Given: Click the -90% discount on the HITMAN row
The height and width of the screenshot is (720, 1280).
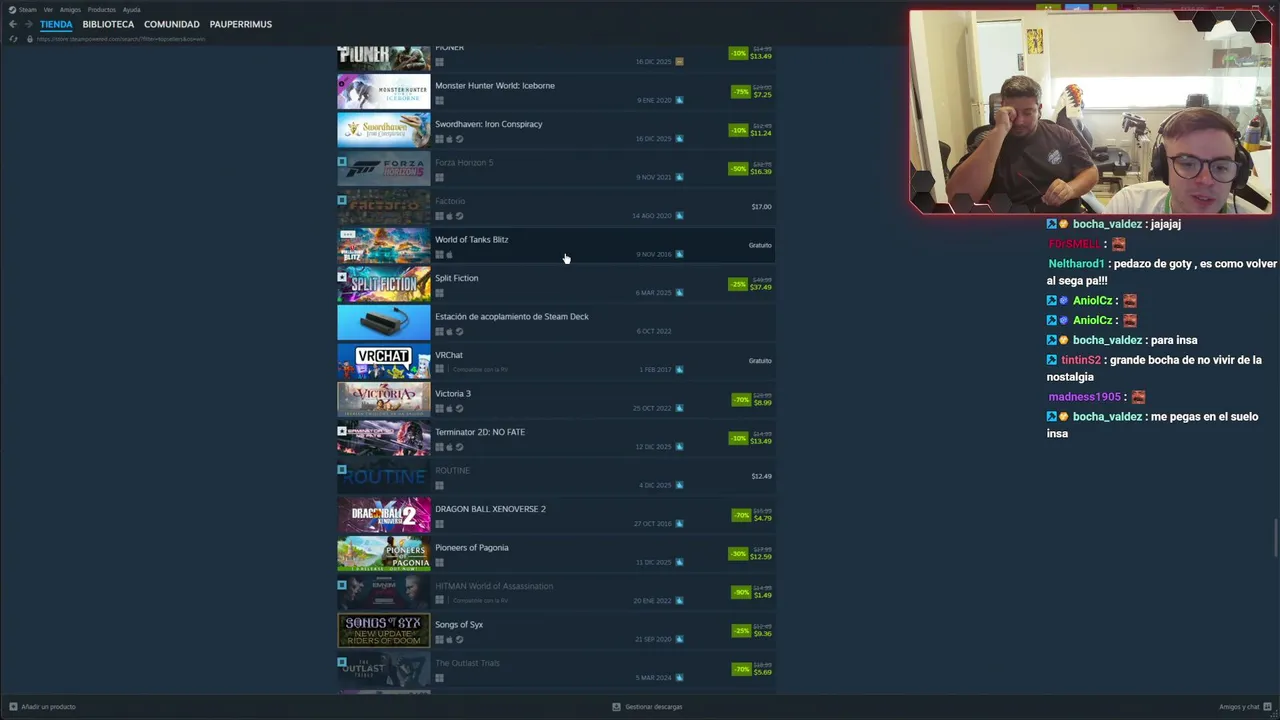Looking at the screenshot, I should [x=741, y=592].
